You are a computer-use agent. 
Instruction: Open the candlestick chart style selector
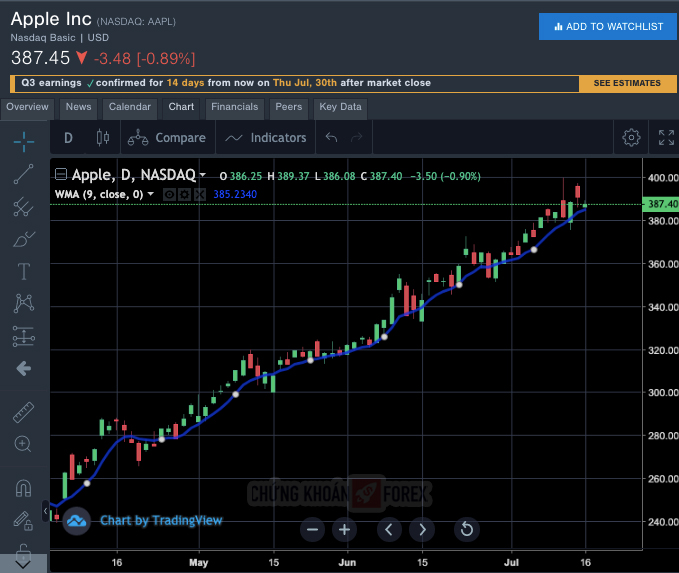coord(103,138)
